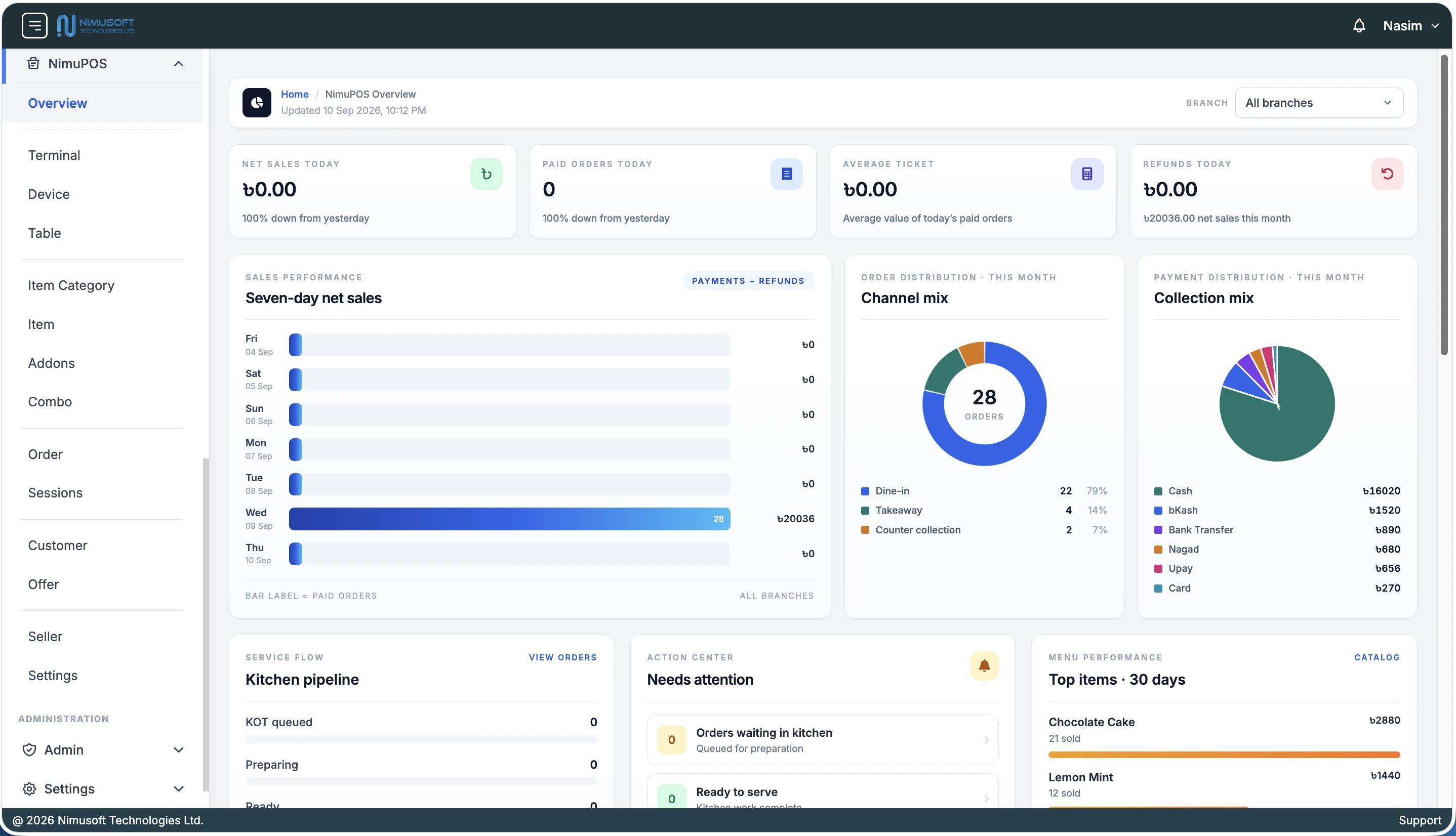Click the Takeaway green legend swatch
The height and width of the screenshot is (836, 1456).
(x=865, y=511)
